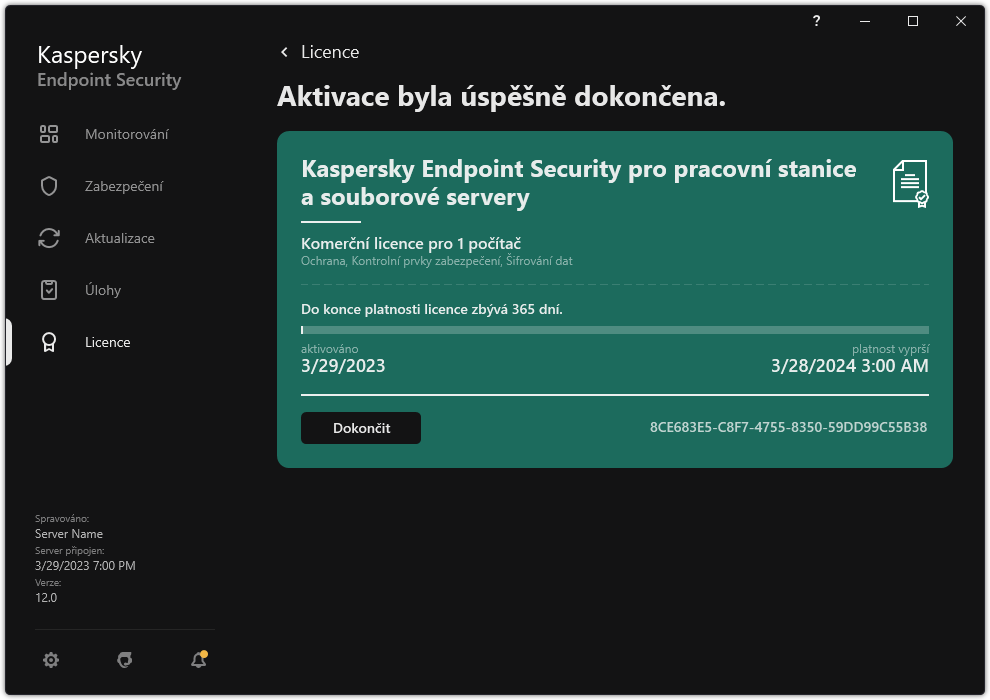Click the green license details card
Image resolution: width=990 pixels, height=700 pixels.
[614, 298]
